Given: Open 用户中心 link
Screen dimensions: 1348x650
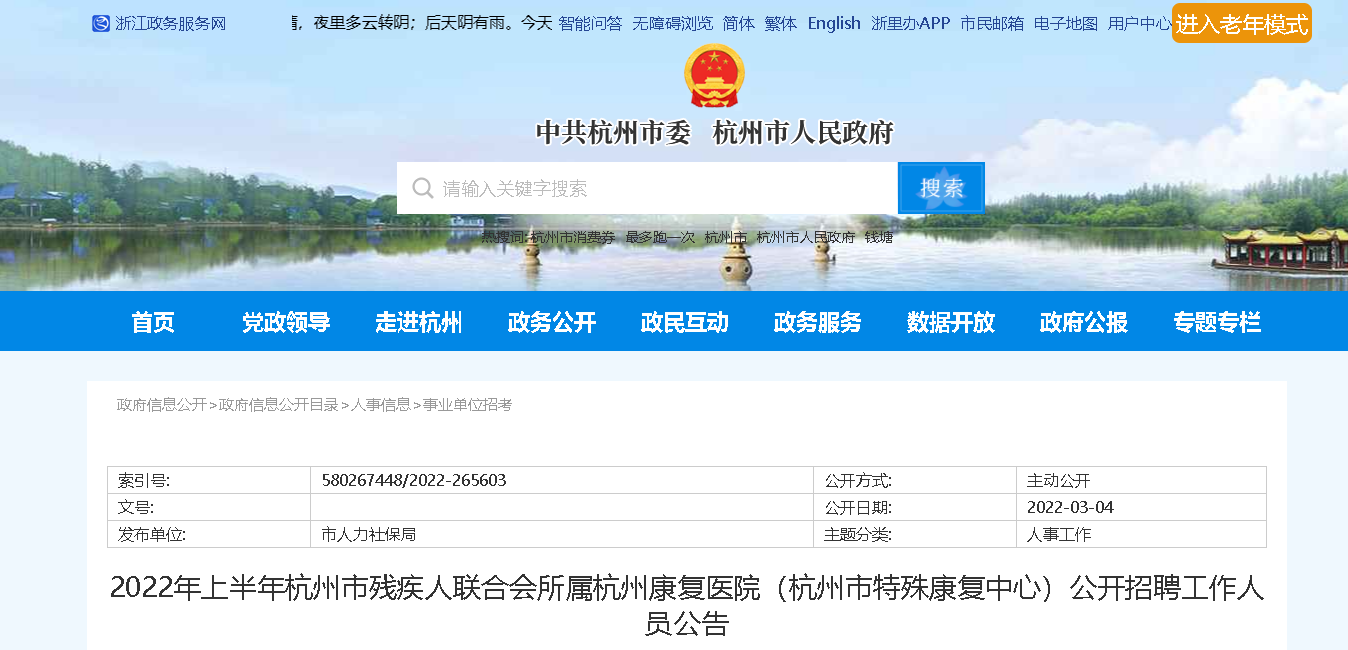Looking at the screenshot, I should (1140, 23).
